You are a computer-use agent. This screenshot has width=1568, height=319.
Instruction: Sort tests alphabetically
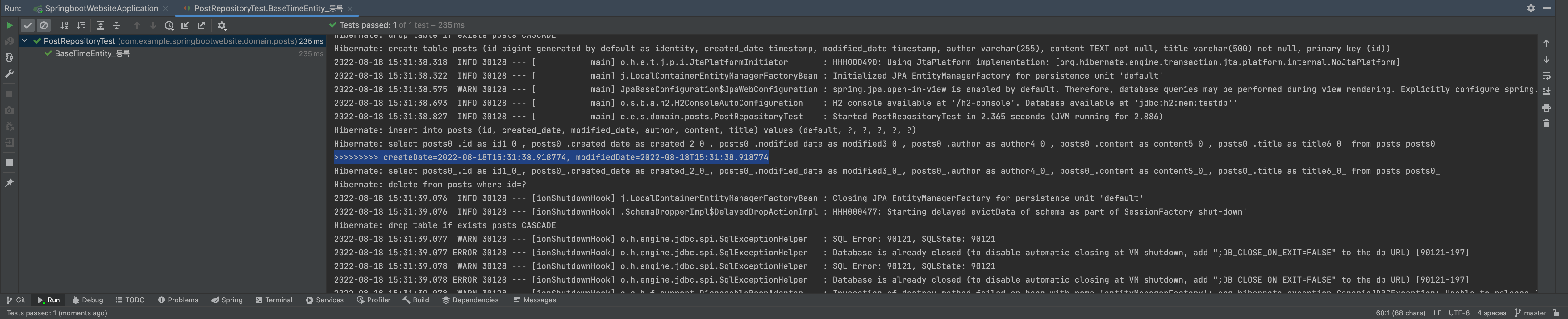[x=64, y=26]
